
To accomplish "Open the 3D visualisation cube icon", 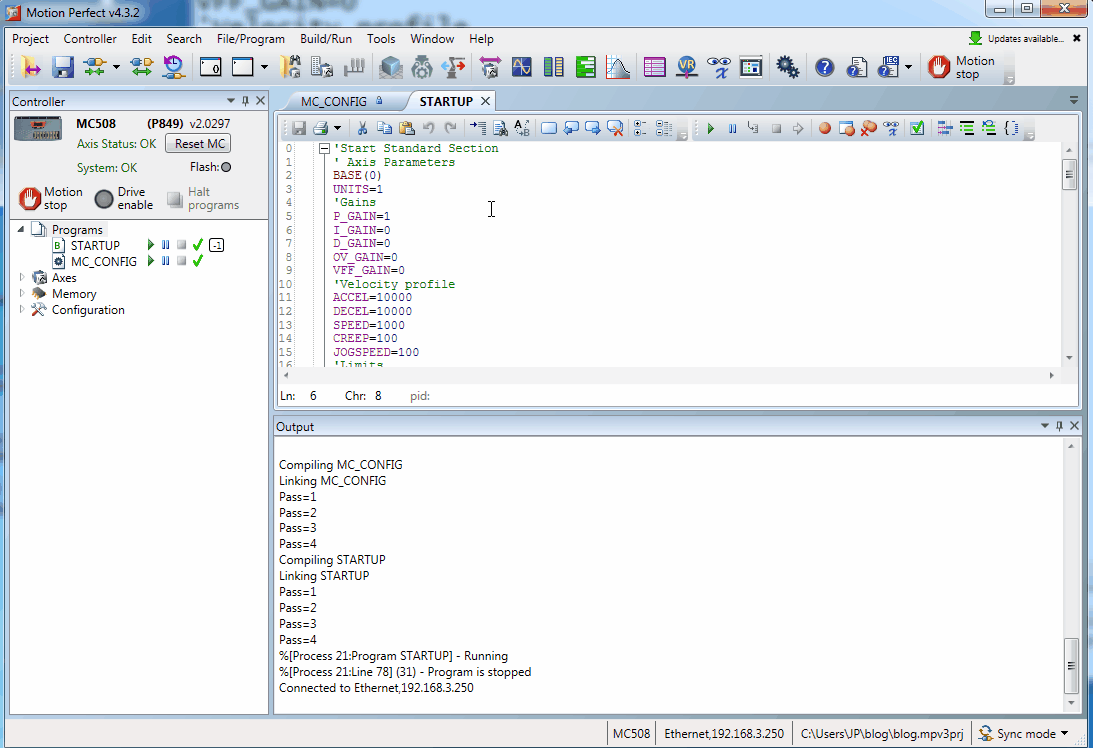I will pyautogui.click(x=390, y=67).
